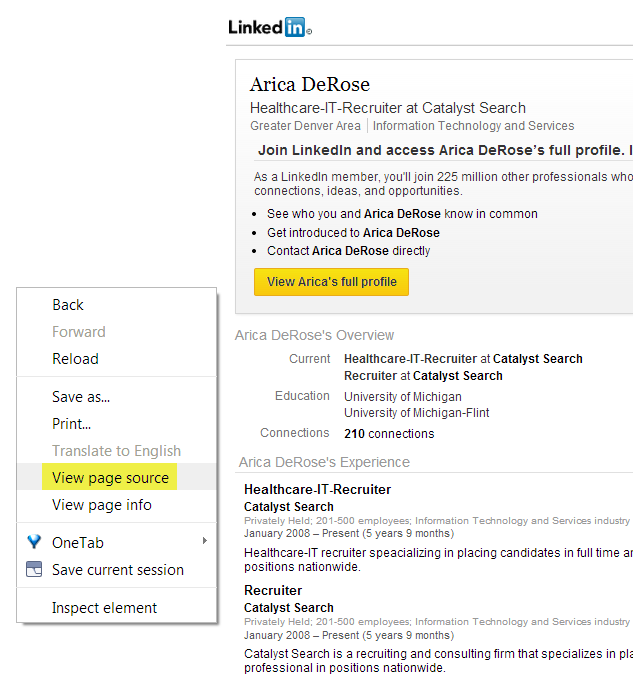Click Healthcare-IT recruiter speacializing description text
This screenshot has width=633, height=687.
(438, 560)
